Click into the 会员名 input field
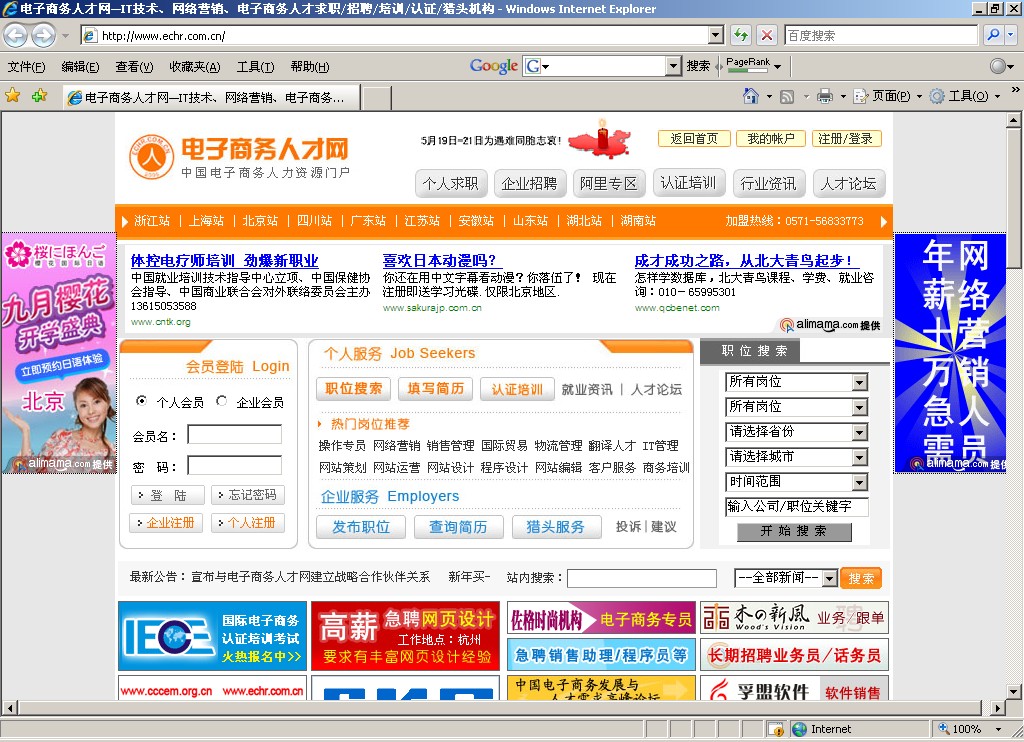This screenshot has height=742, width=1024. (234, 435)
